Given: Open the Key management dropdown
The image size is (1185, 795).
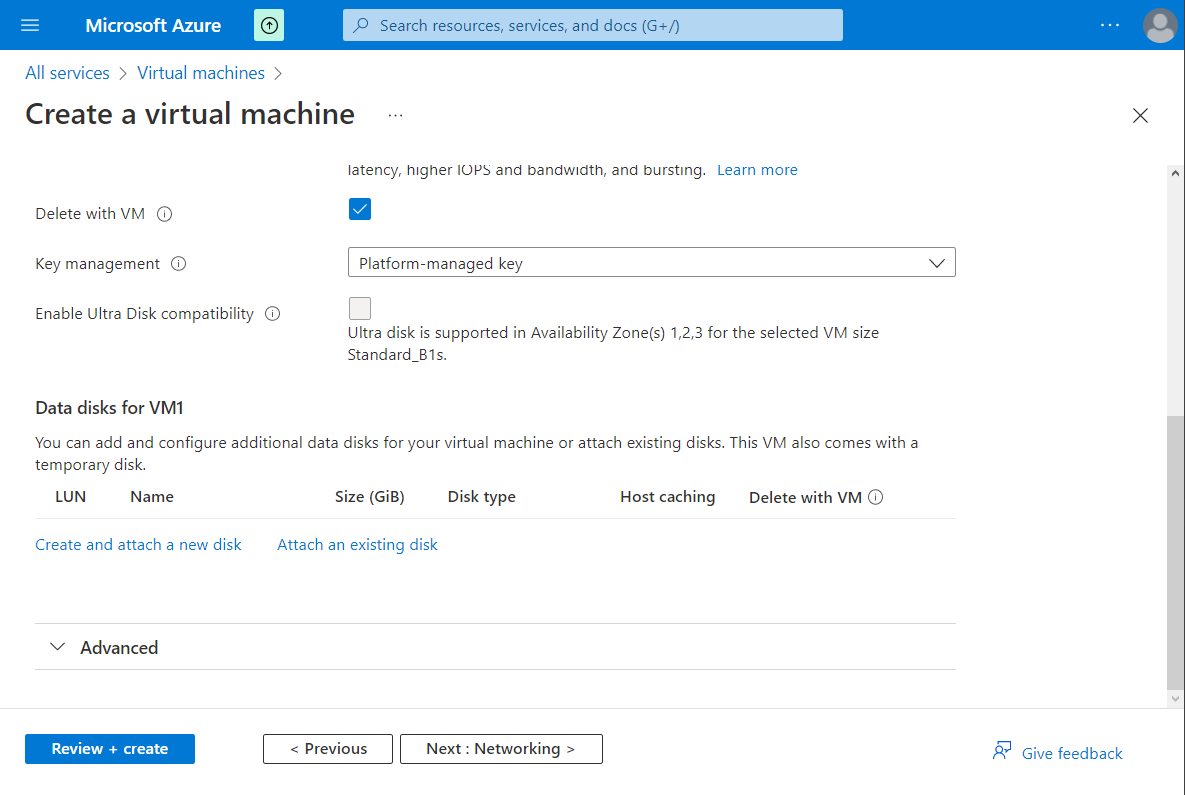Looking at the screenshot, I should point(651,263).
